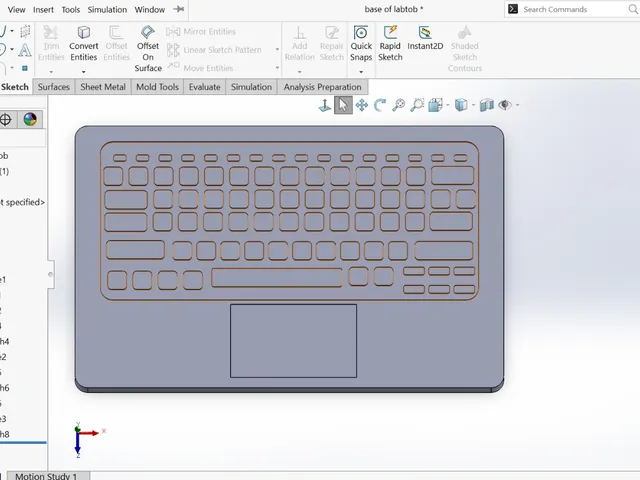Toggle Shaded Sketch Contours

(464, 49)
